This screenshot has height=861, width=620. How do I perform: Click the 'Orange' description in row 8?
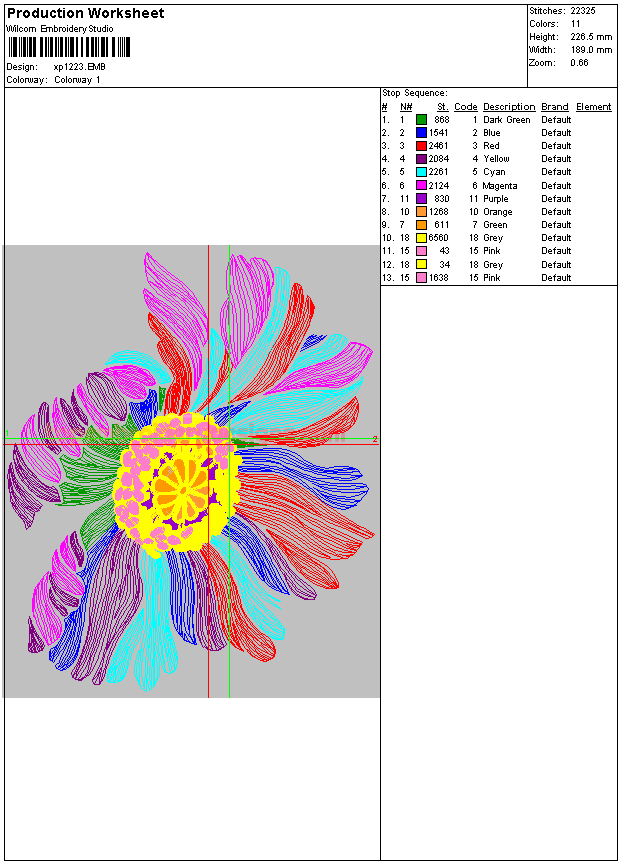point(498,212)
